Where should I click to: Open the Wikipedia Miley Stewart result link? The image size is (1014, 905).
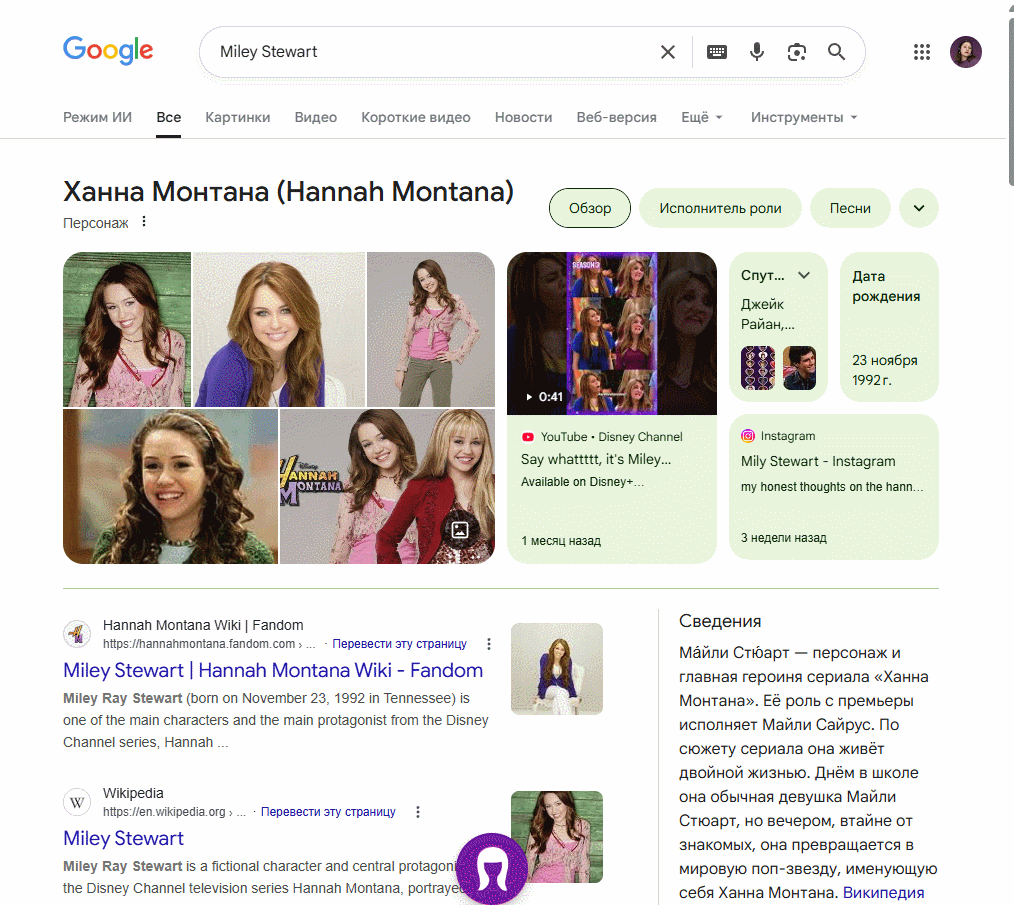coord(124,838)
